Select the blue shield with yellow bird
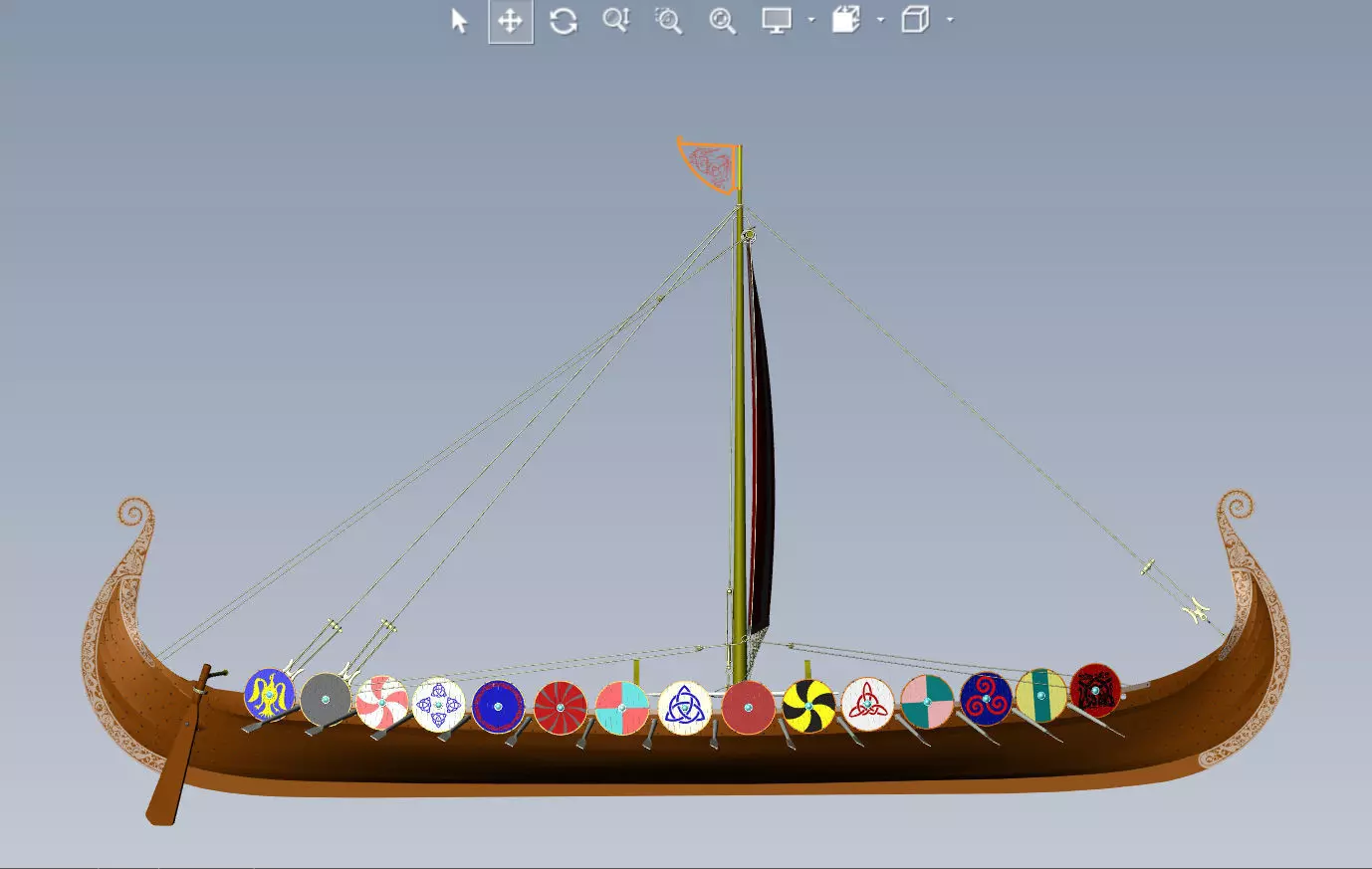This screenshot has height=869, width=1372. pos(270,694)
